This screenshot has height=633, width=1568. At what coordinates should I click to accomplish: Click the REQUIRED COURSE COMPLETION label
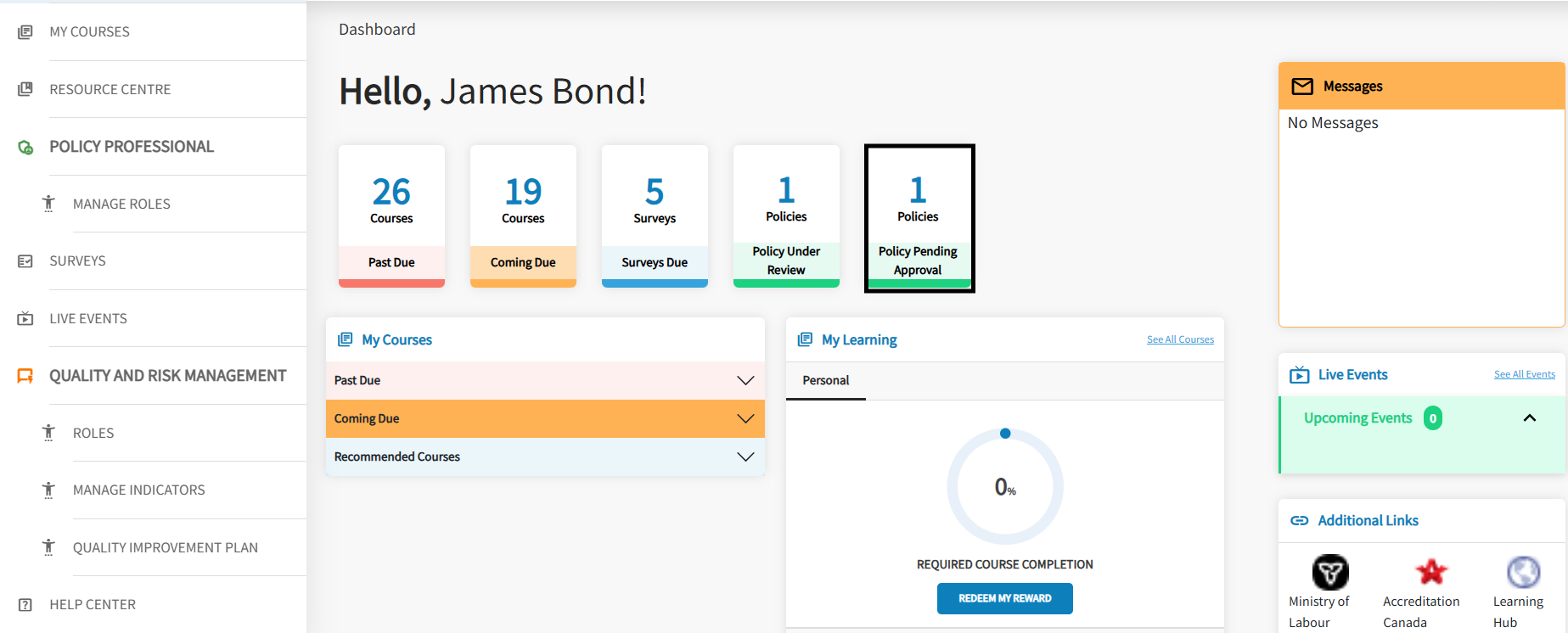coord(1005,564)
